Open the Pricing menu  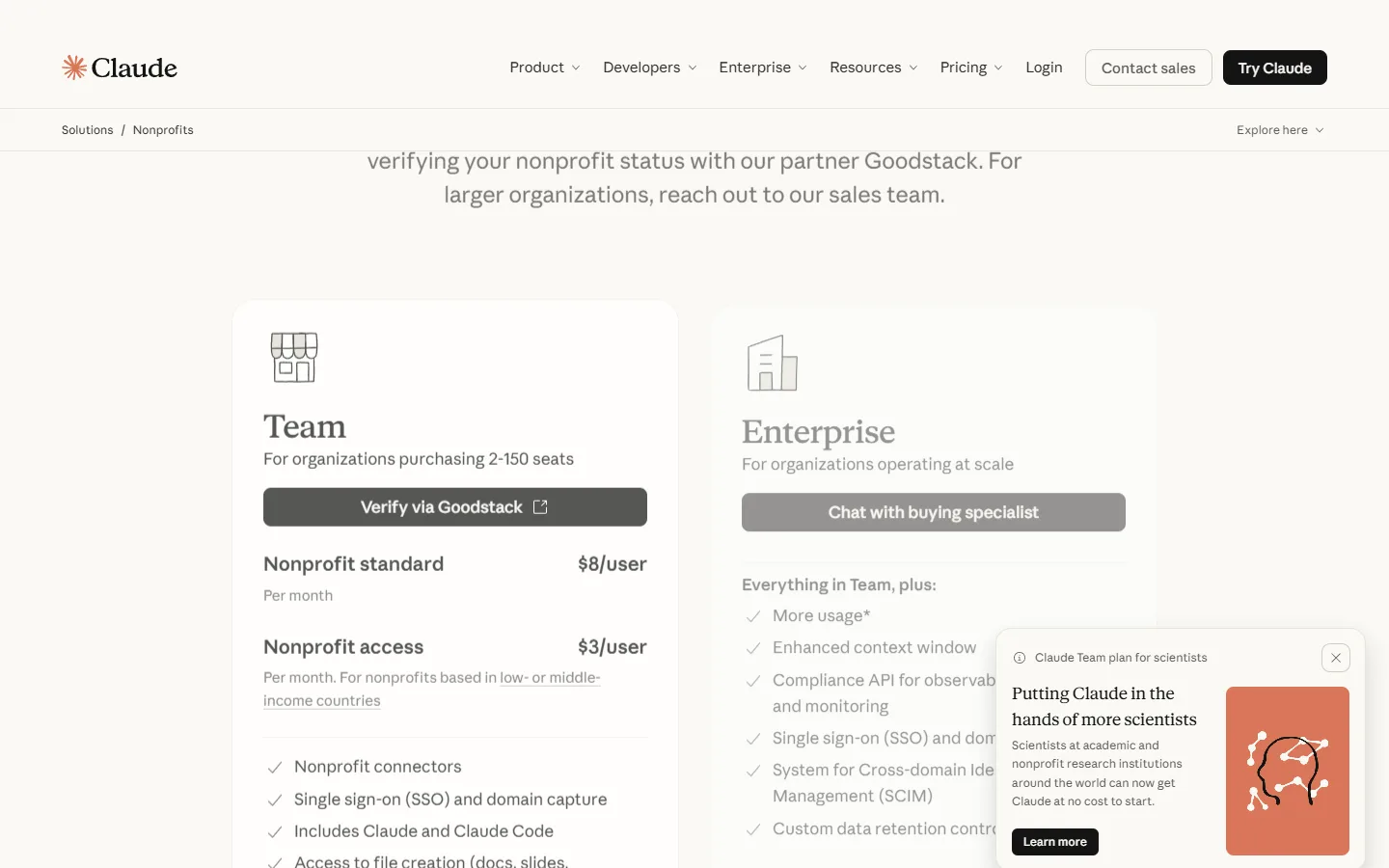click(971, 68)
